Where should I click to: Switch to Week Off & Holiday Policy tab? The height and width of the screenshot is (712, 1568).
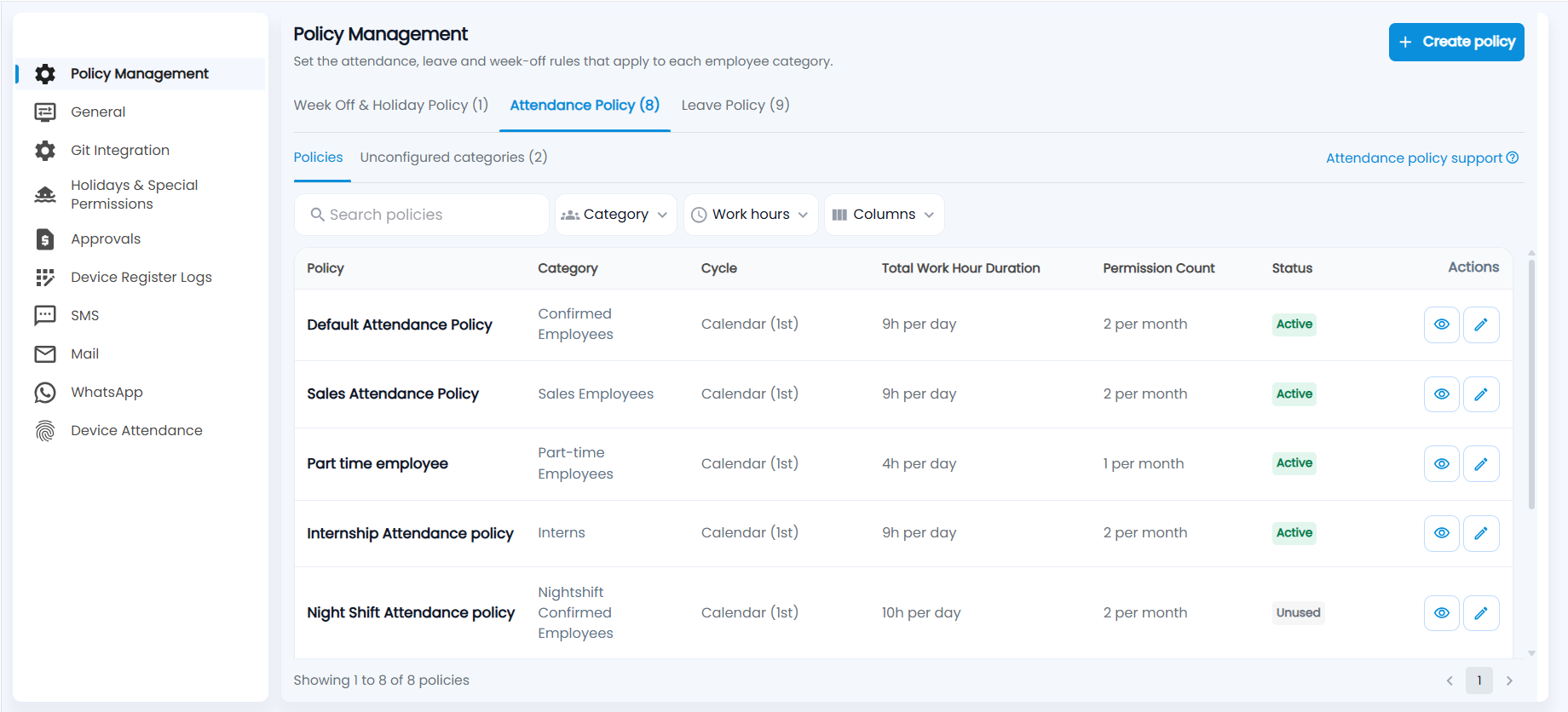391,106
